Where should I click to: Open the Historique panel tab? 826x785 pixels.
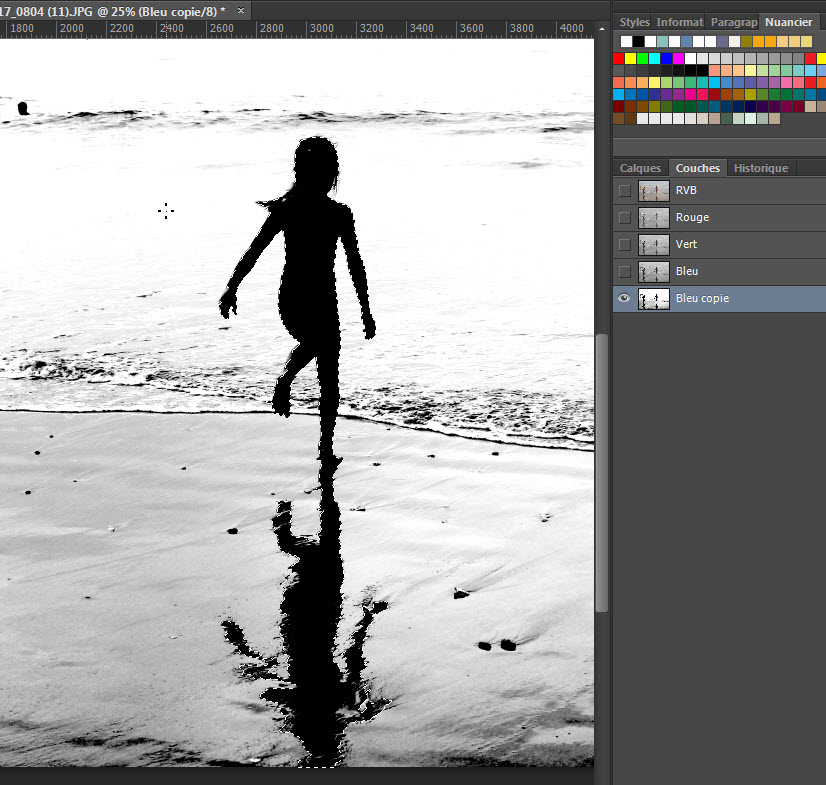pyautogui.click(x=761, y=168)
